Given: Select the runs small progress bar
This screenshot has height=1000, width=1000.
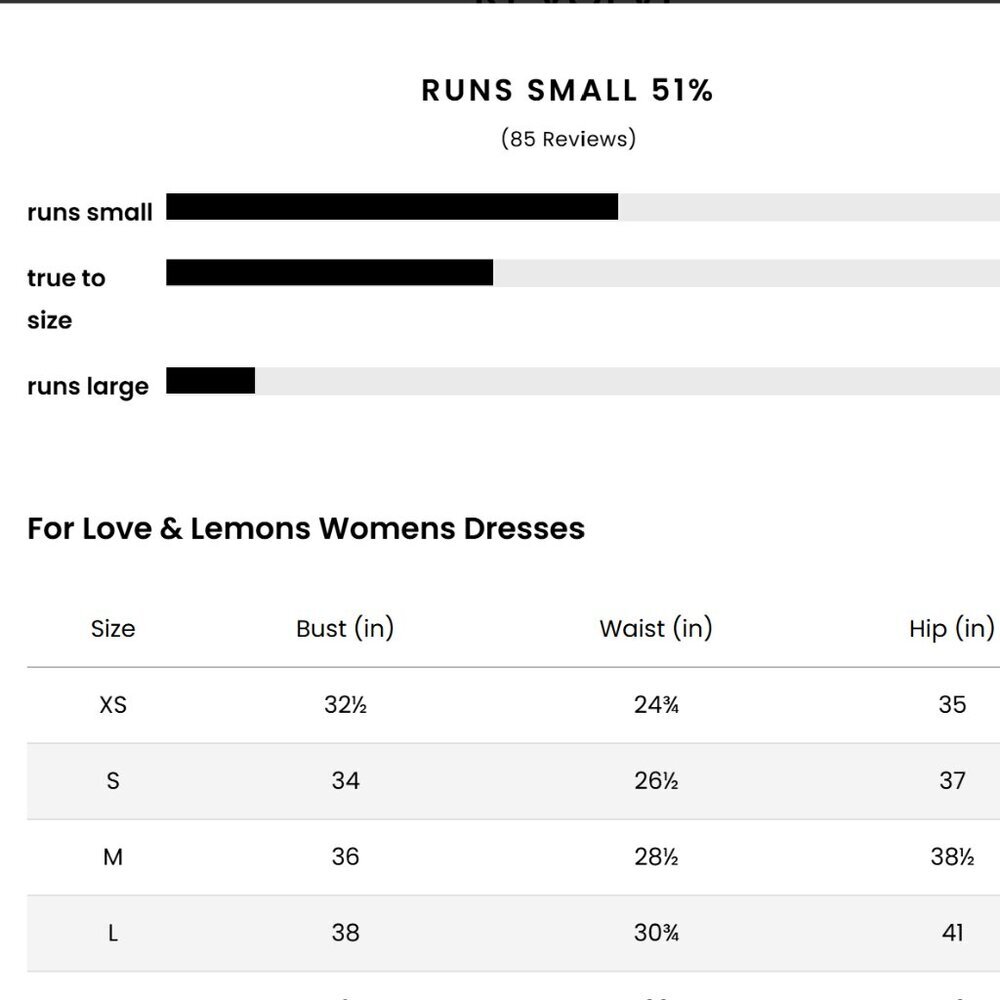Looking at the screenshot, I should (583, 207).
